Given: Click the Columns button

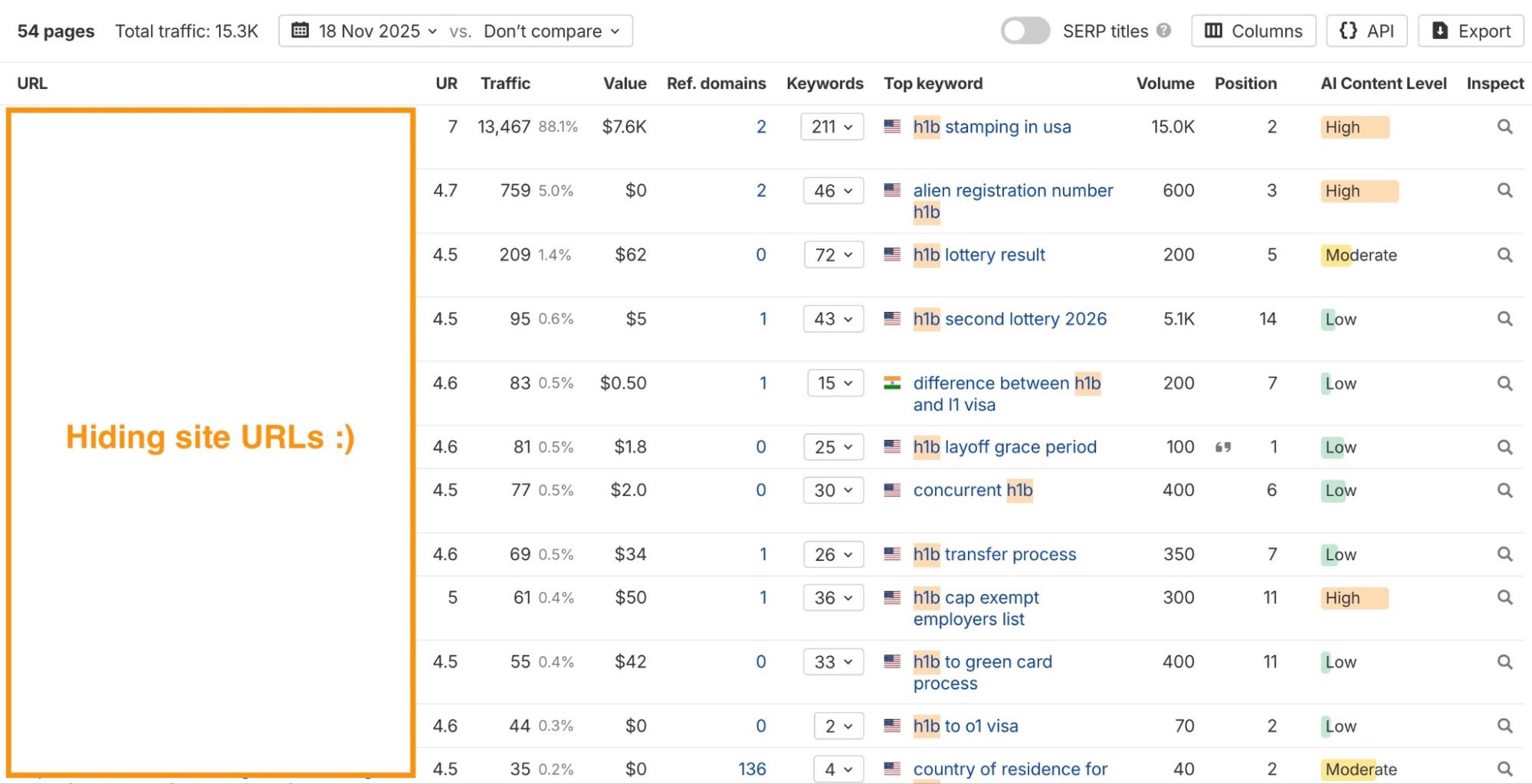Looking at the screenshot, I should point(1253,31).
